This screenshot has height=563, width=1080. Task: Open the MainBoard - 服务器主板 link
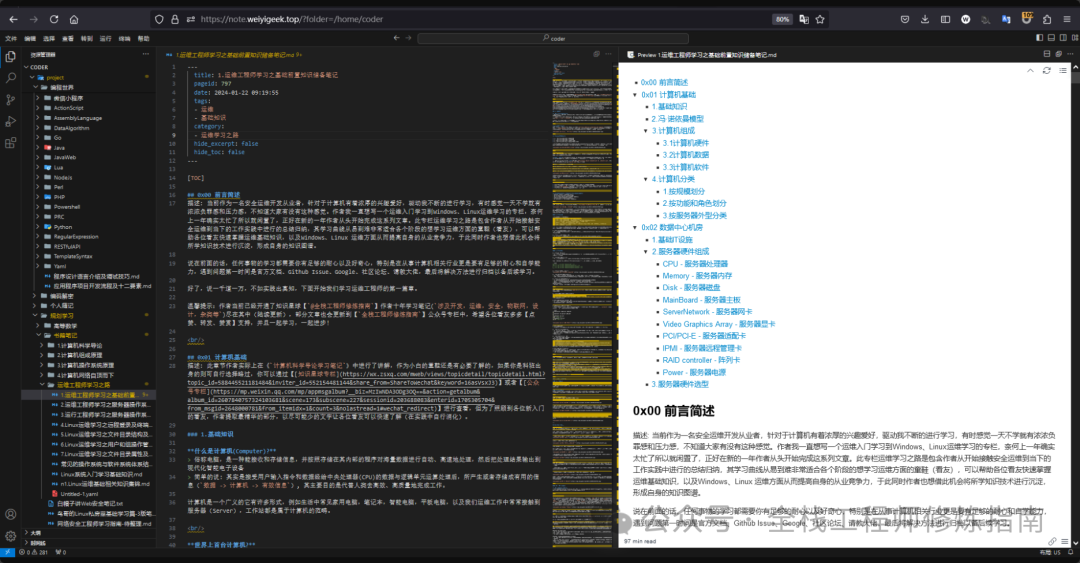[701, 300]
